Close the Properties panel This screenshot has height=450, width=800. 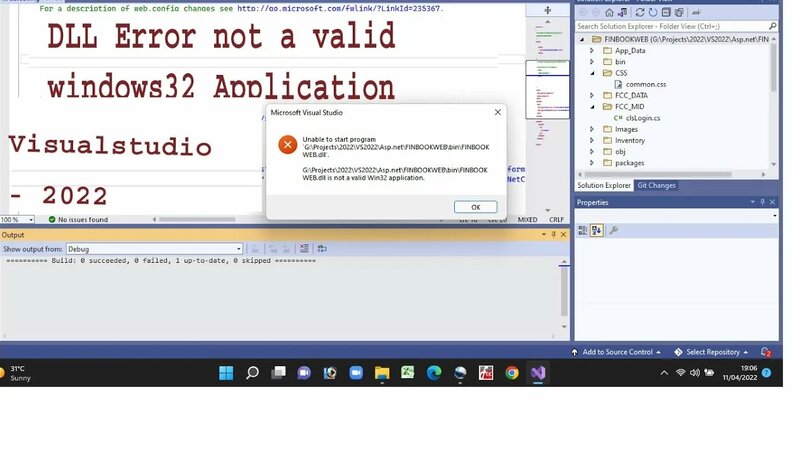click(x=772, y=202)
